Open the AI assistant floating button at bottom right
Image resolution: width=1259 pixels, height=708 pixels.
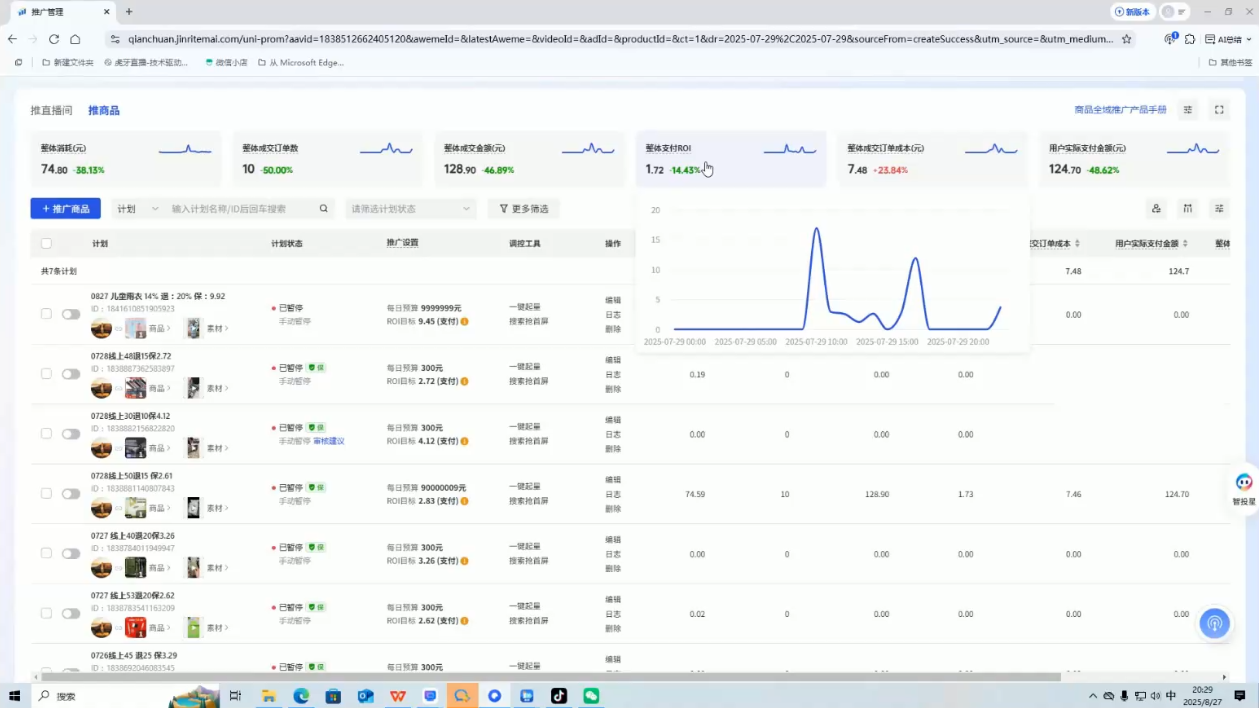click(x=1214, y=623)
